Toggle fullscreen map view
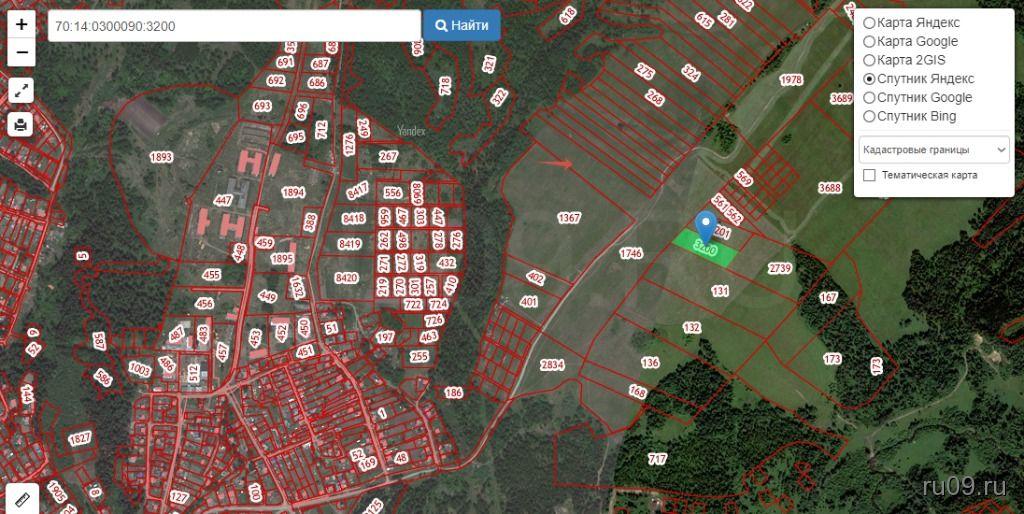The image size is (1024, 514). [x=22, y=91]
